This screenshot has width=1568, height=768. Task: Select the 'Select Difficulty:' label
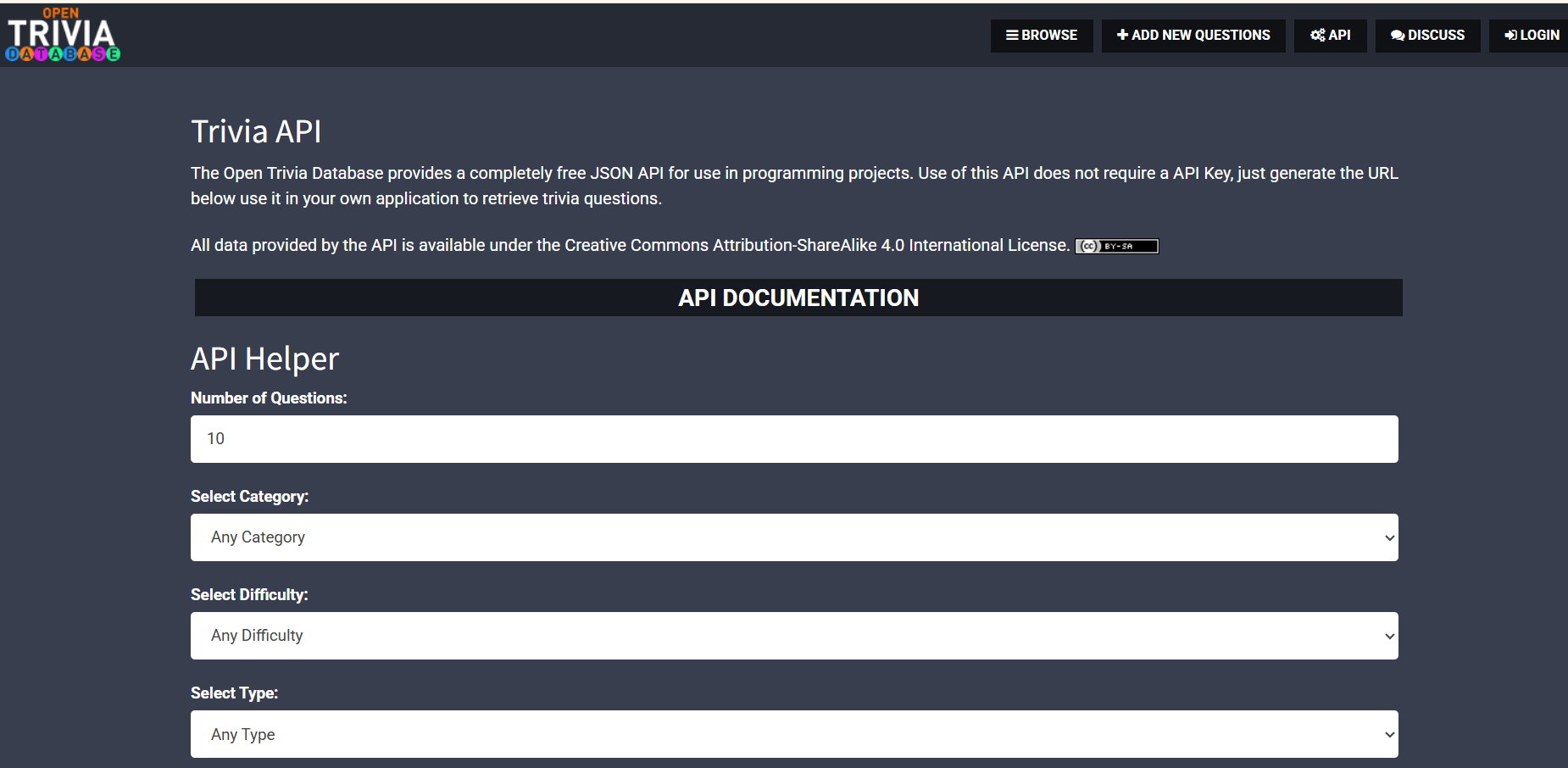pos(249,595)
